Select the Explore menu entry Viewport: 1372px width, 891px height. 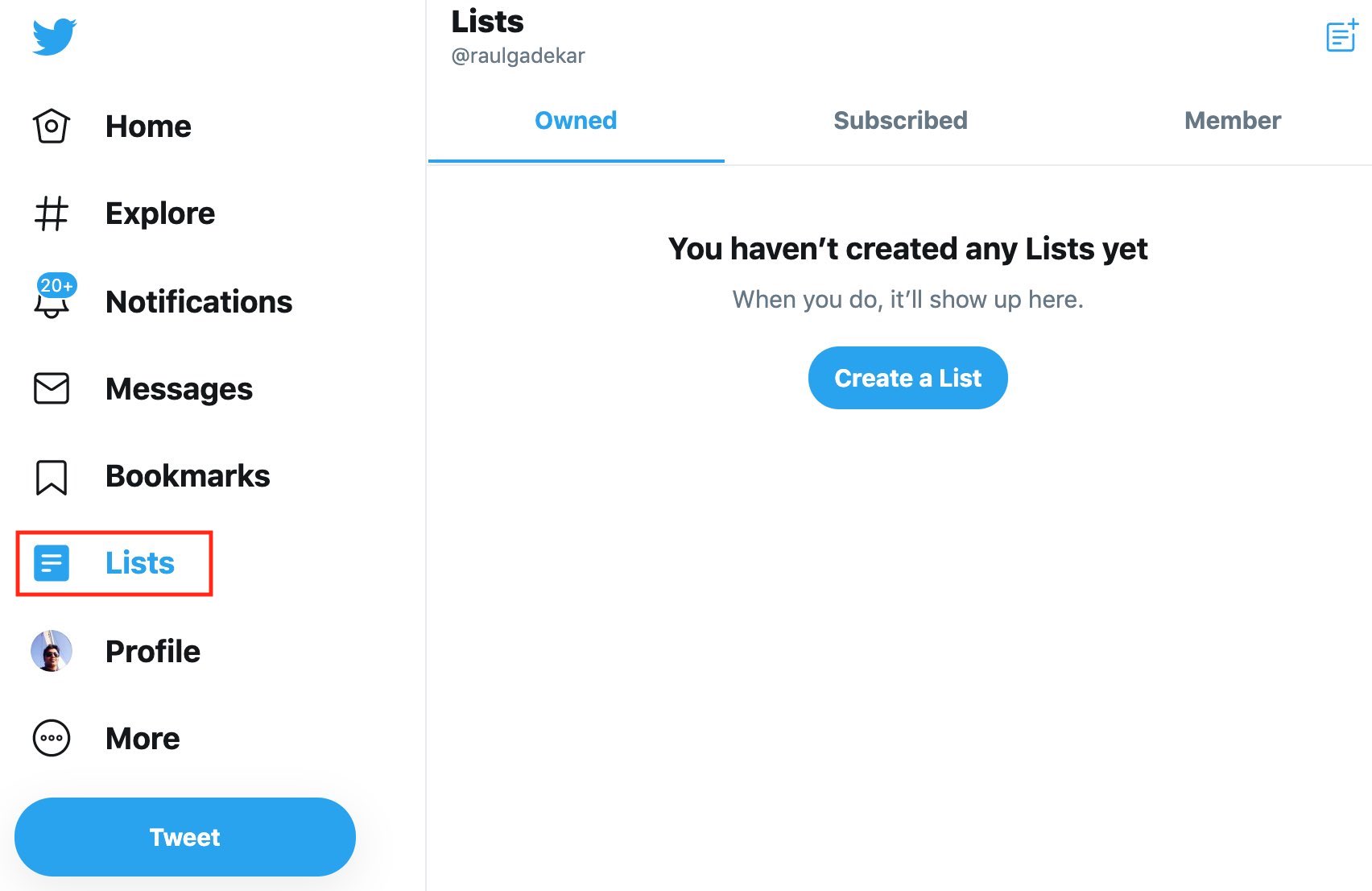point(160,213)
